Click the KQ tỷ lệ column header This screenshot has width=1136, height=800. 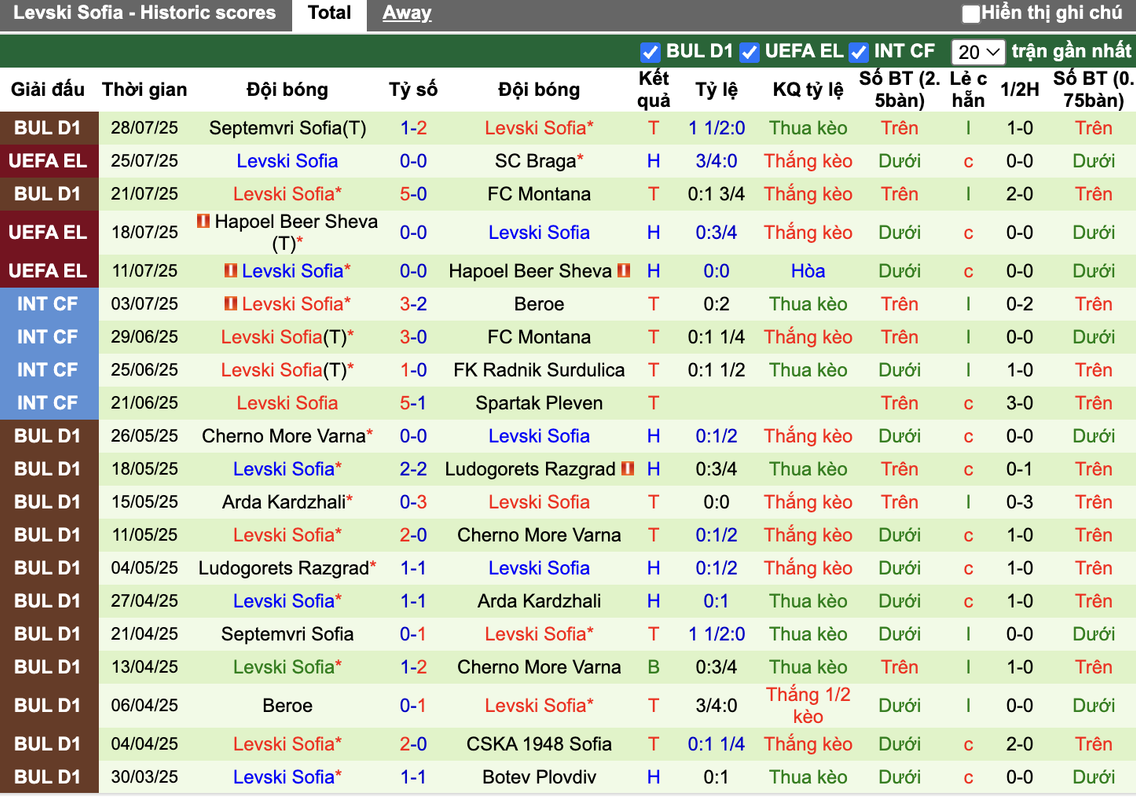808,90
